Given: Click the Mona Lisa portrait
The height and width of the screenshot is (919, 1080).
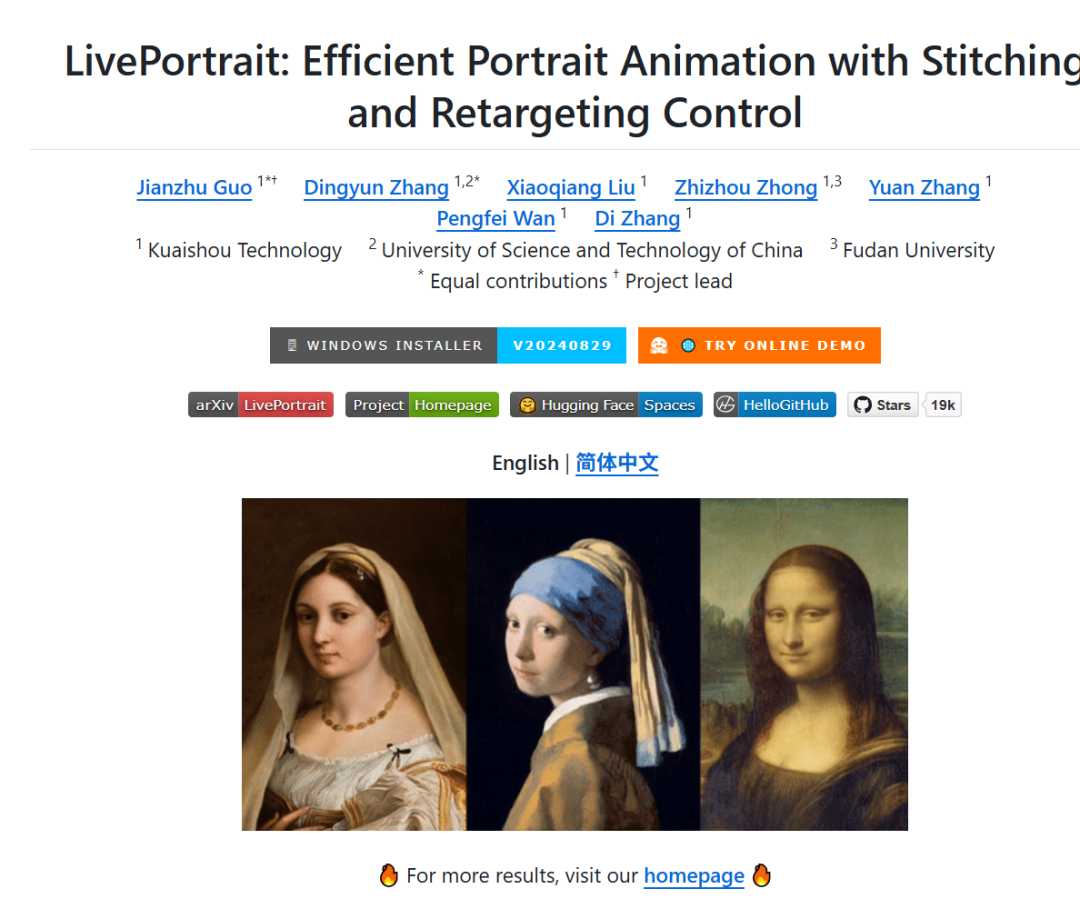Looking at the screenshot, I should click(x=804, y=664).
